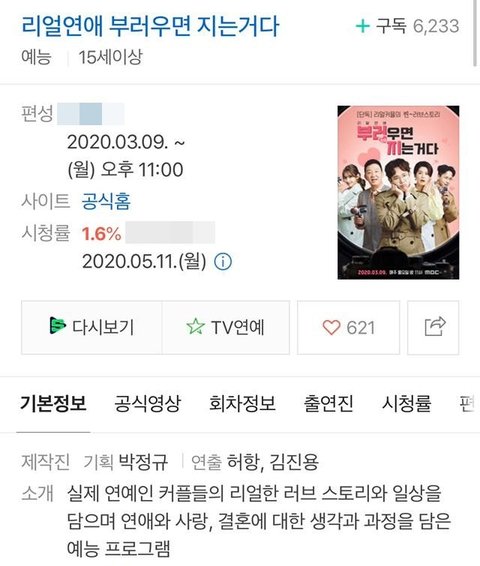This screenshot has height=566, width=480.
Task: Click the title 리얼연애 부러우면 지는거다
Action: point(150,26)
